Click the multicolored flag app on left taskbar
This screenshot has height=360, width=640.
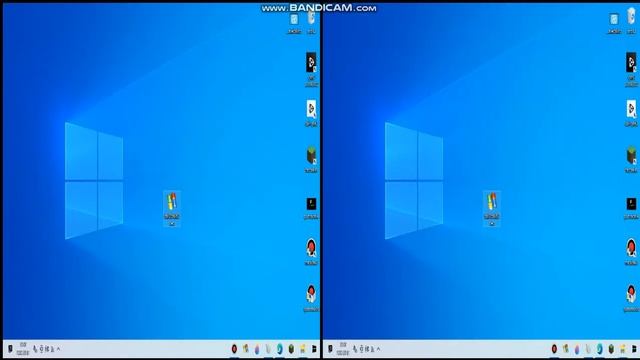(245, 349)
